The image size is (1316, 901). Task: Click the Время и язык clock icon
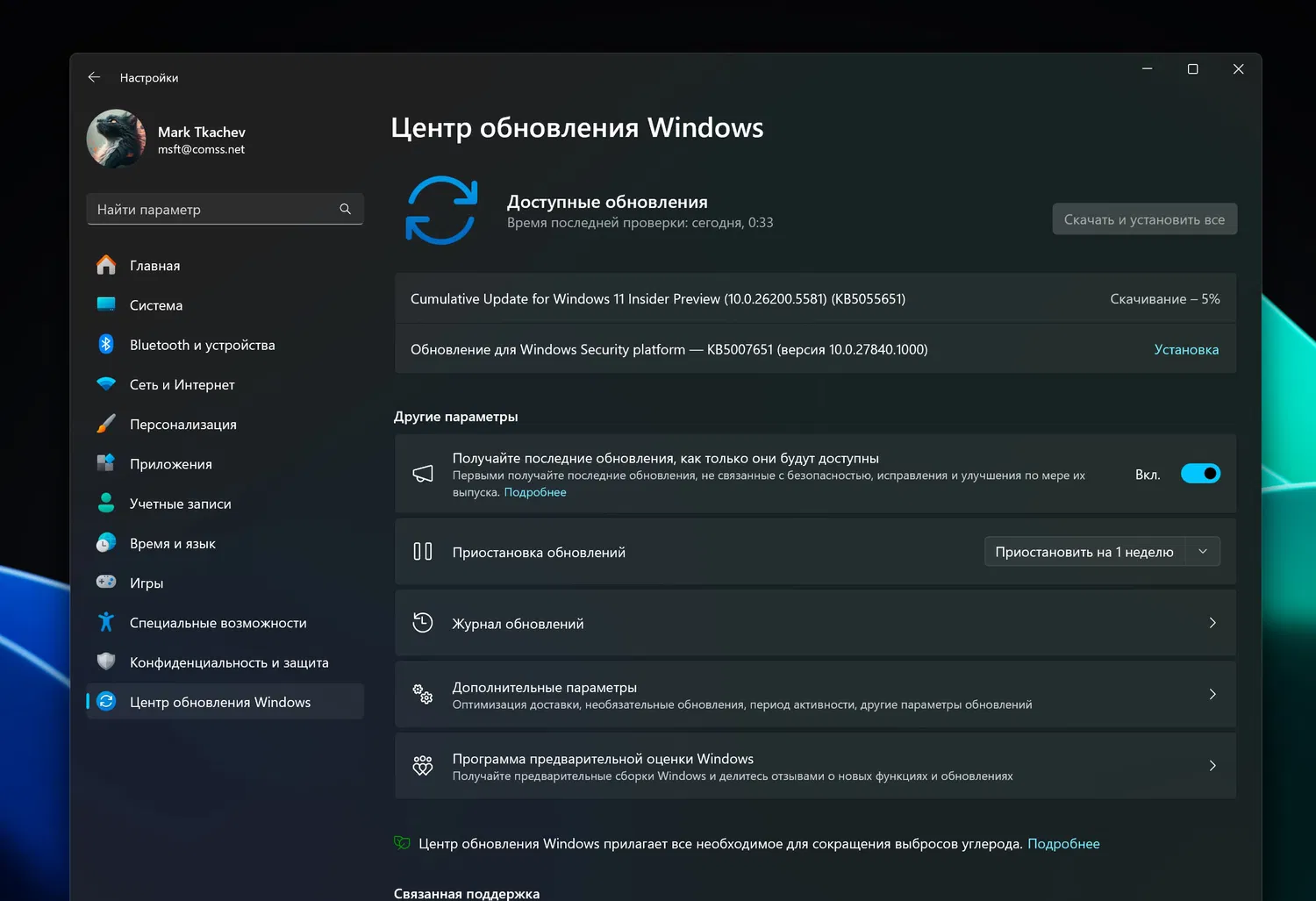106,543
